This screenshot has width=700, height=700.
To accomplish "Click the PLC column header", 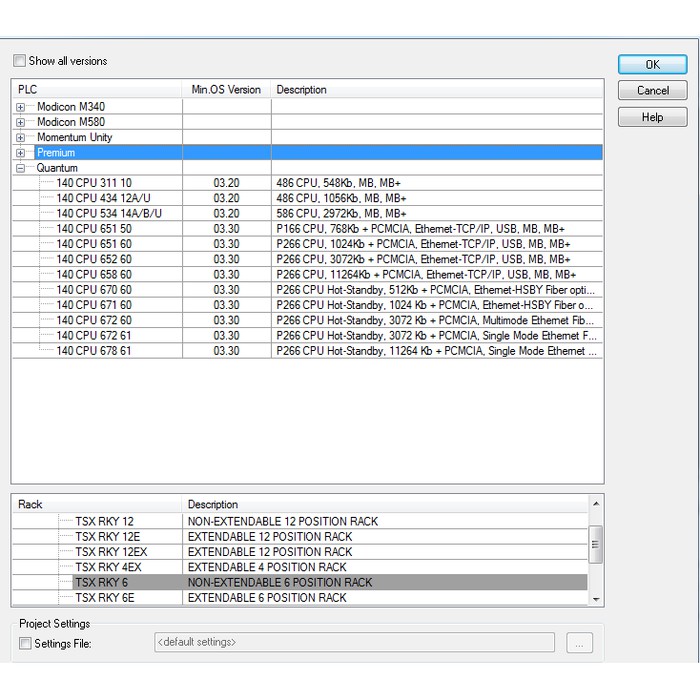I will tap(96, 90).
